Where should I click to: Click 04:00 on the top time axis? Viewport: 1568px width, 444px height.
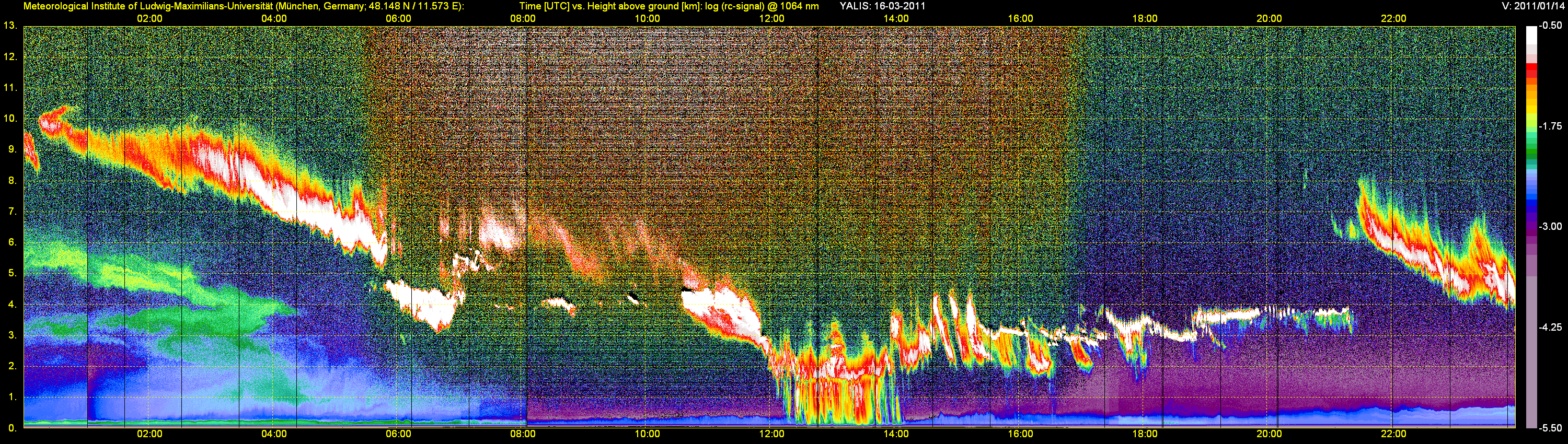coord(274,19)
